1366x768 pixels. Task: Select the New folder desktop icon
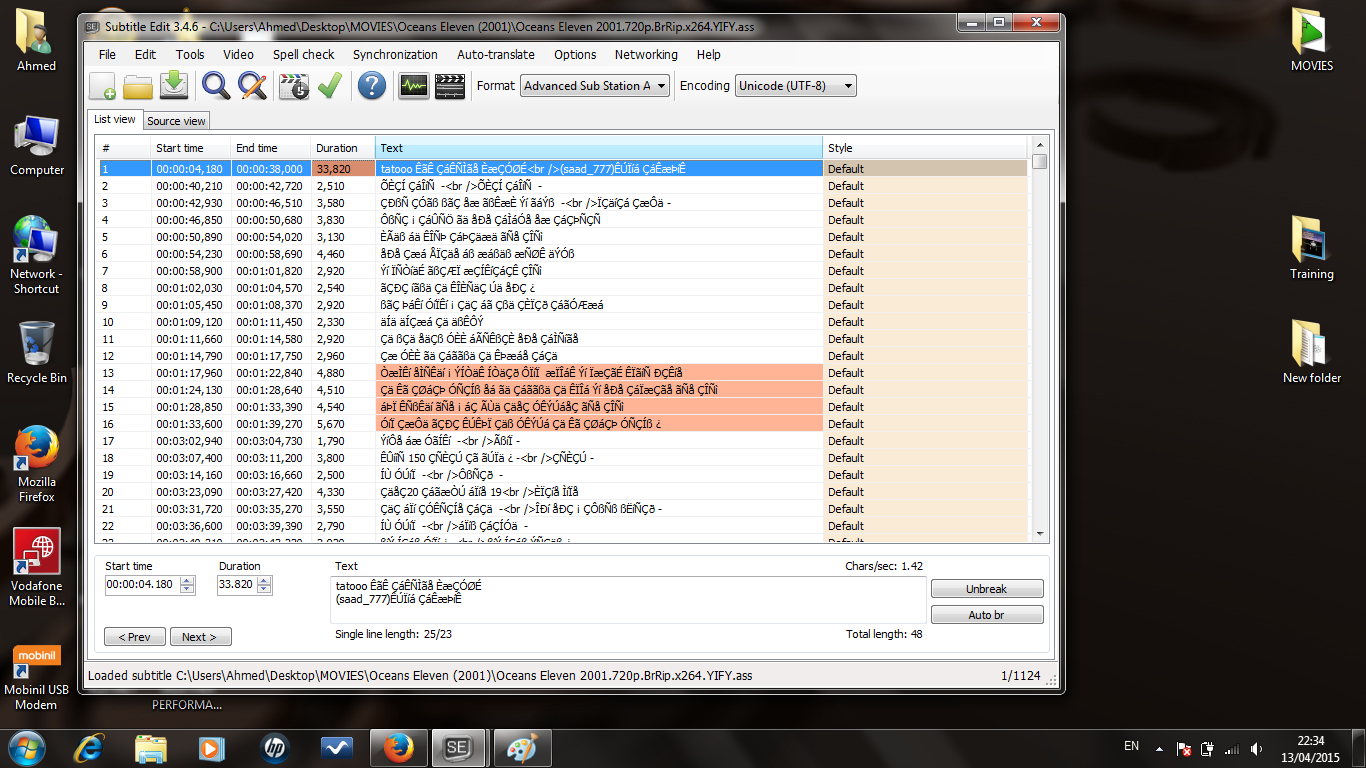(1312, 353)
